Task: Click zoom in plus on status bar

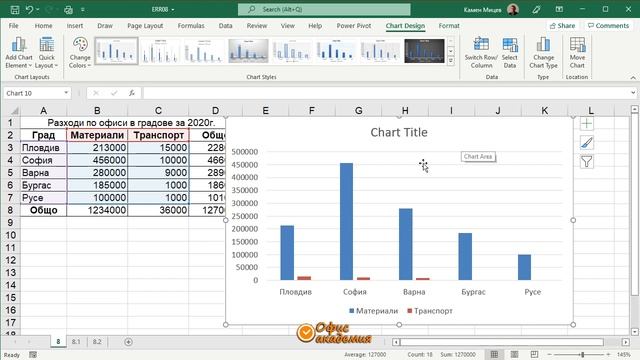Action: (x=609, y=354)
